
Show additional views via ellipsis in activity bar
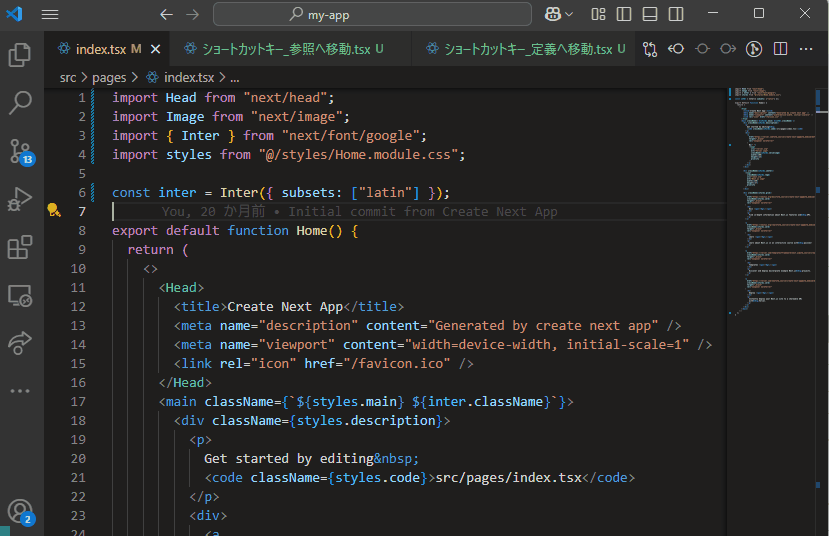click(x=20, y=391)
